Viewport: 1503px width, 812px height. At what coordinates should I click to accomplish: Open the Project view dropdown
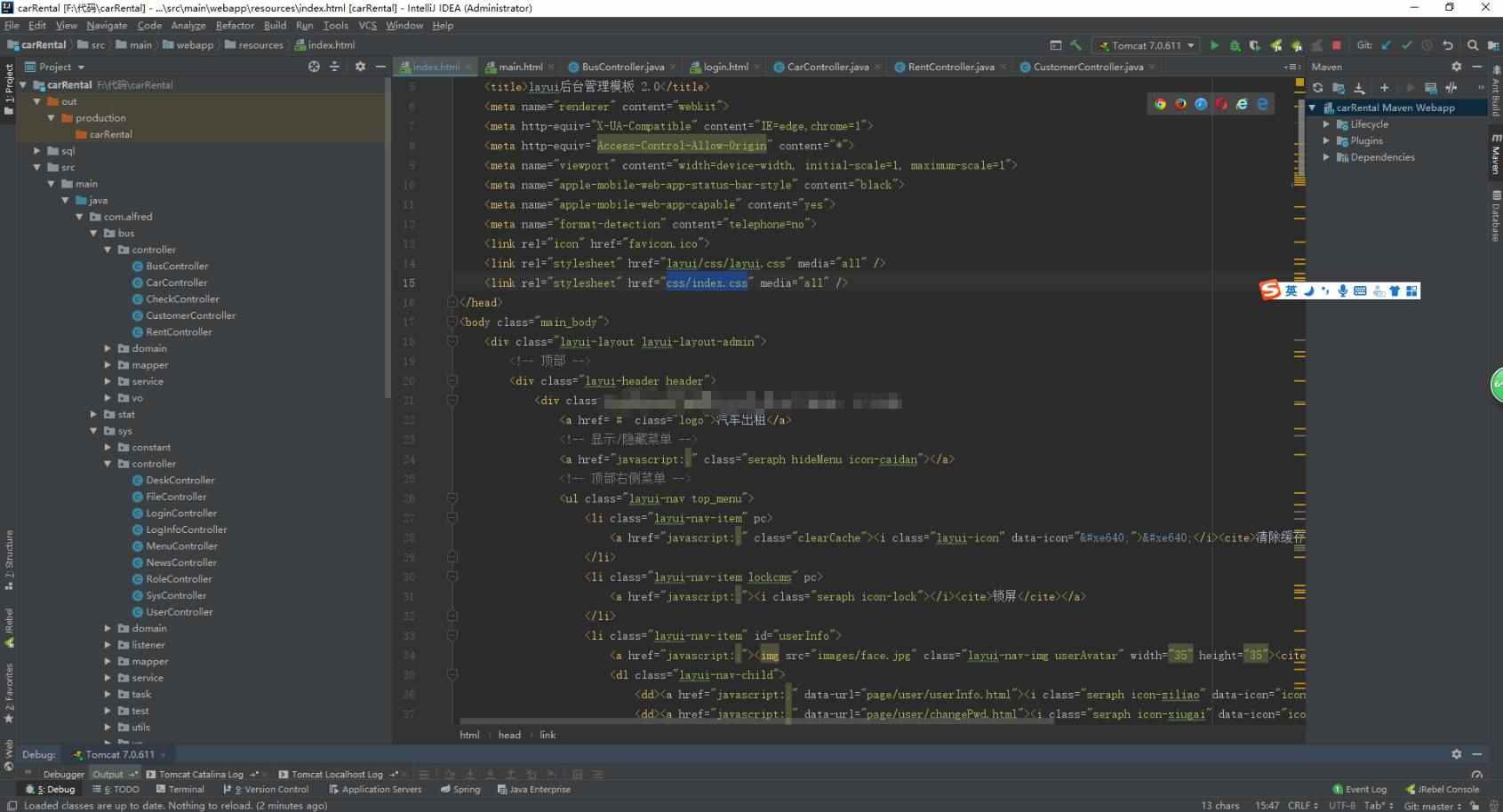[x=55, y=67]
